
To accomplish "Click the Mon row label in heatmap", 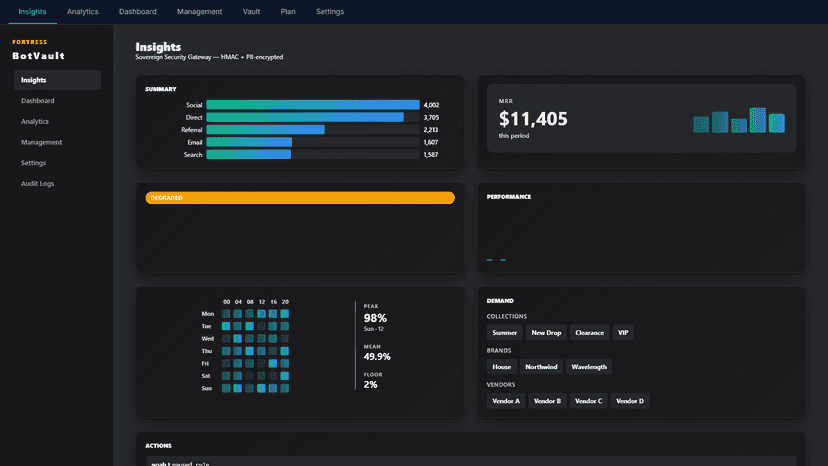I will tap(208, 314).
